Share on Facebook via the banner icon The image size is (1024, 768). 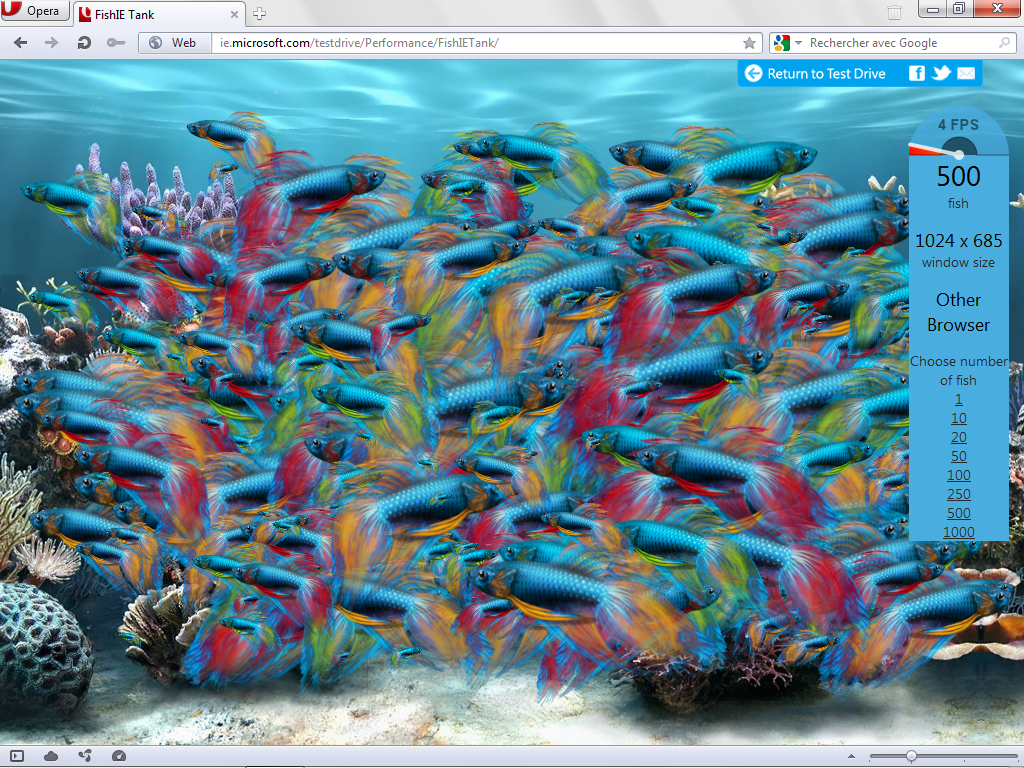pyautogui.click(x=917, y=73)
